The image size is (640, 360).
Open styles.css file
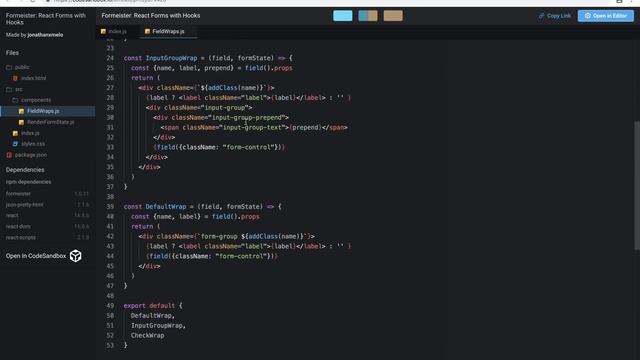click(x=33, y=144)
